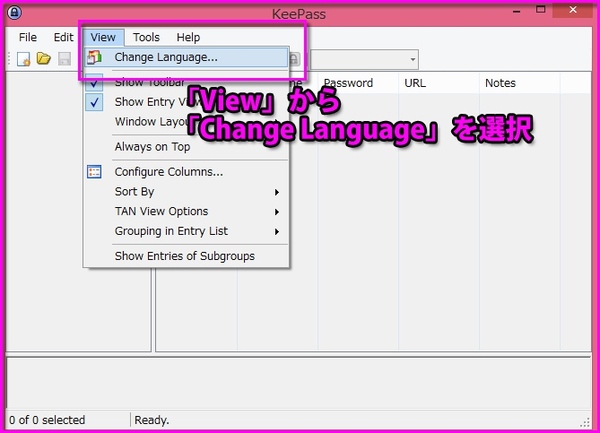This screenshot has height=433, width=600.
Task: Expand the Sort By submenu
Action: click(x=186, y=192)
